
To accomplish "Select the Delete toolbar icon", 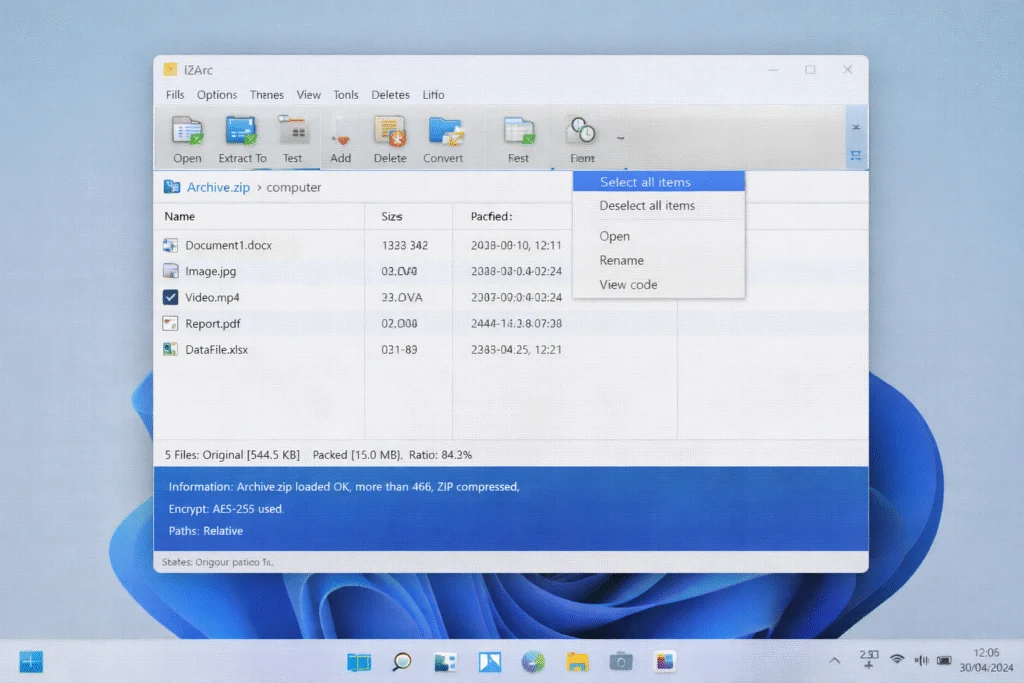I will pos(390,137).
